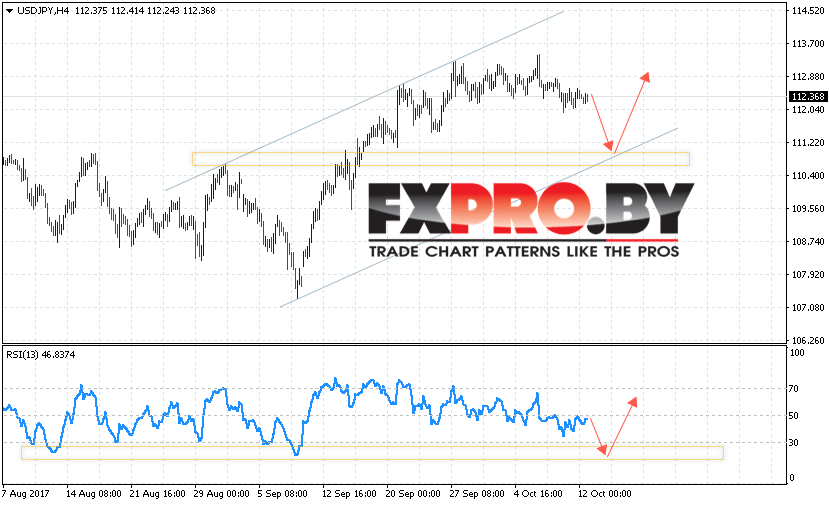
Task: Click the RSI scale value 50
Action: 794,416
